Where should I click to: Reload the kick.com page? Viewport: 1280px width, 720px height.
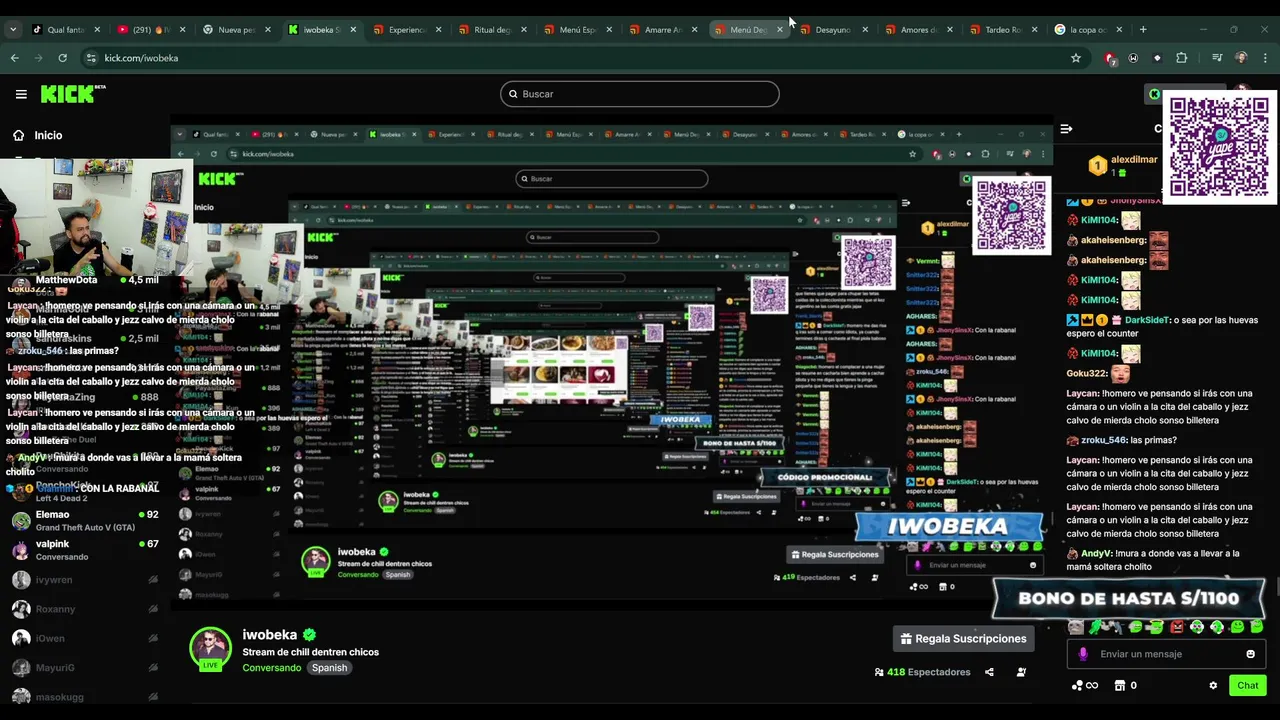[65, 58]
